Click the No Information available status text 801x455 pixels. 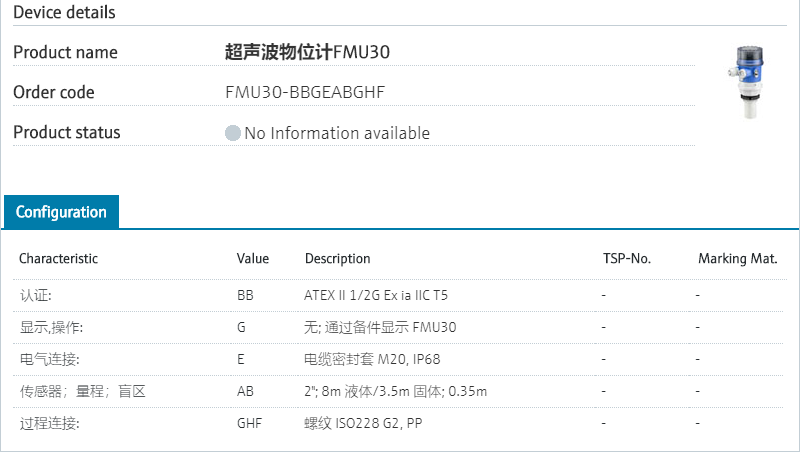[337, 133]
